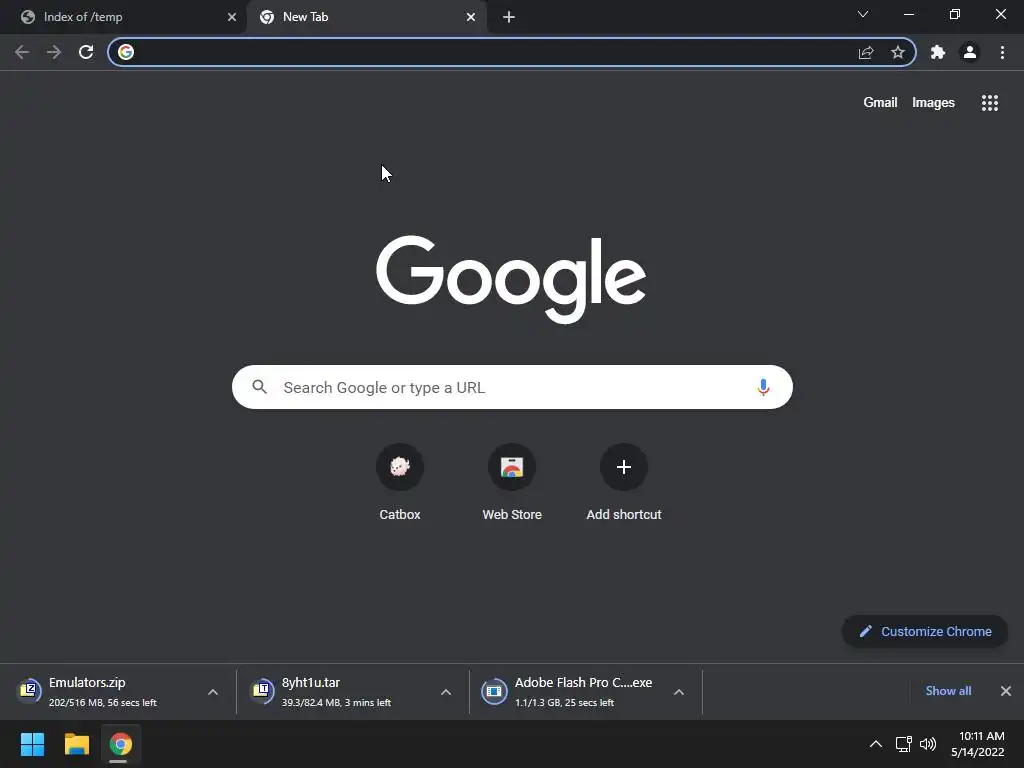Image resolution: width=1024 pixels, height=768 pixels.
Task: Open Chrome's three-dot menu
Action: click(x=1002, y=52)
